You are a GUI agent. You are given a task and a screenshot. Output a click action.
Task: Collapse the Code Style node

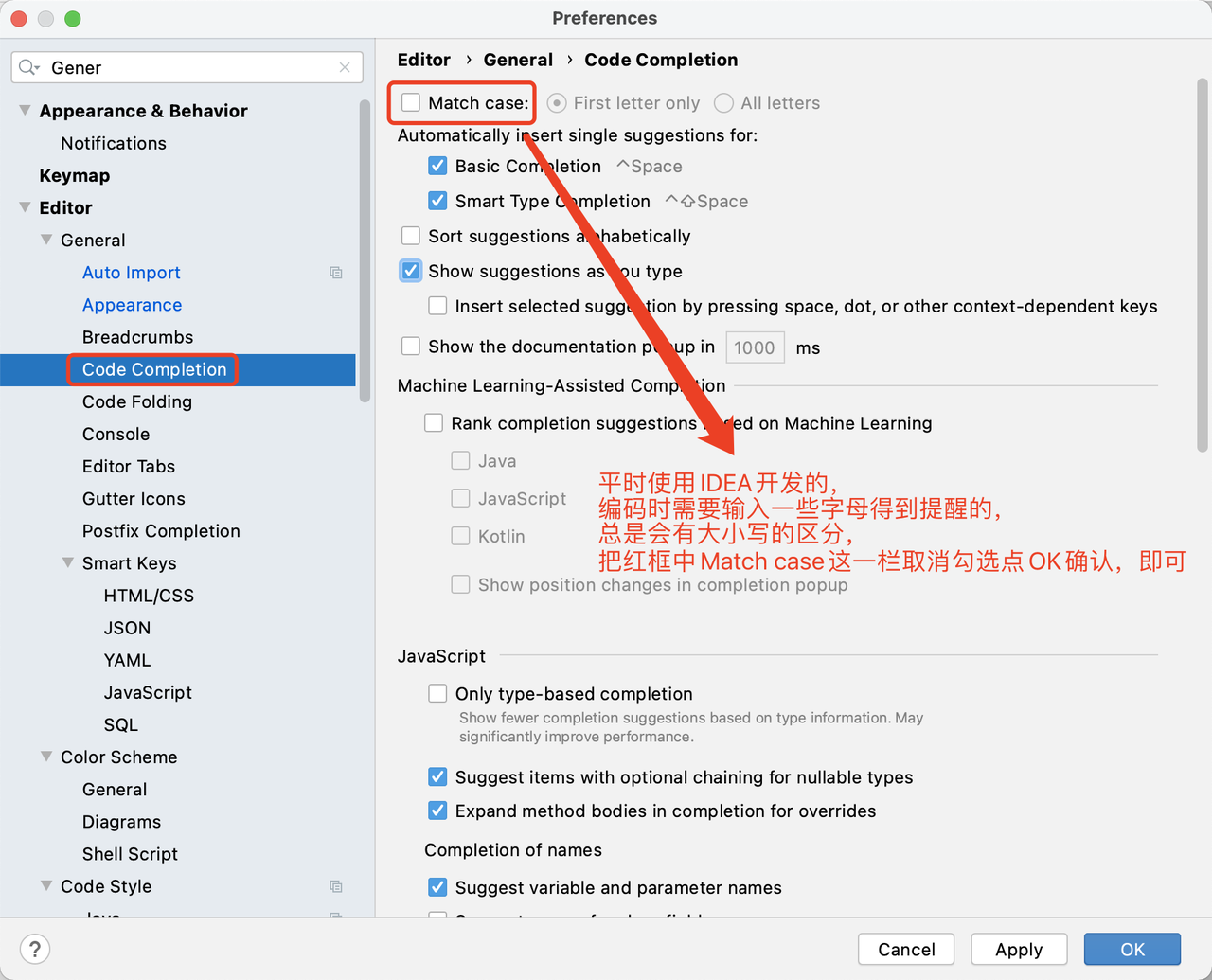click(46, 885)
